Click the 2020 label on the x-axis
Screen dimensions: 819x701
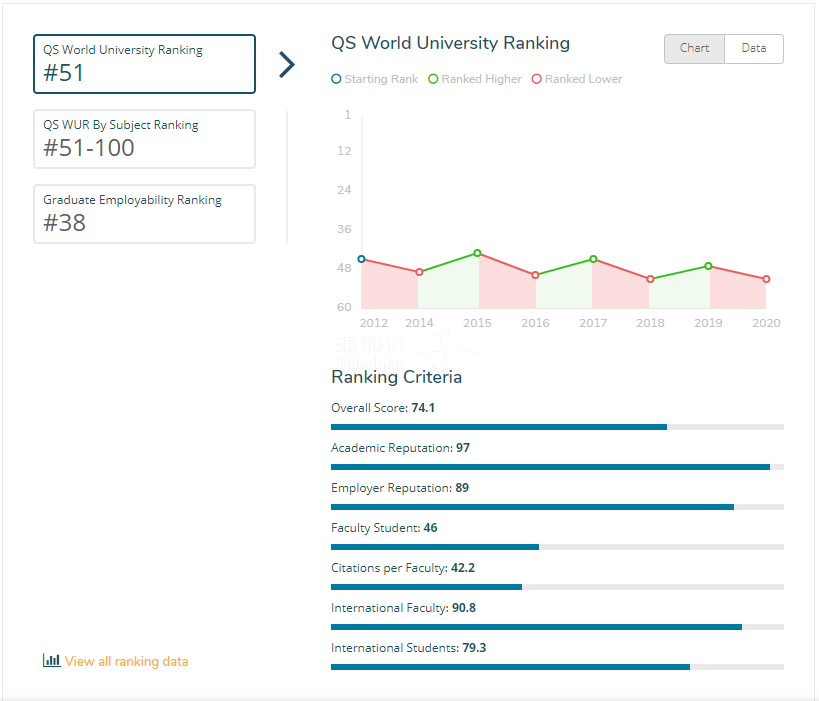766,323
